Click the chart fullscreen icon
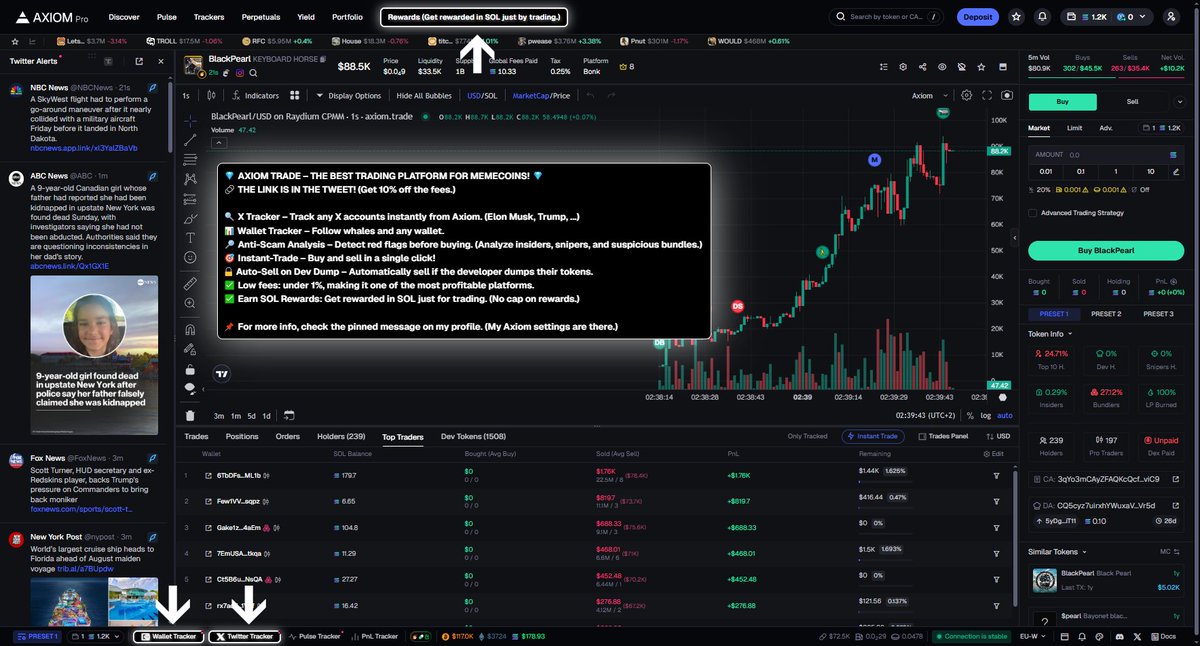 pyautogui.click(x=986, y=95)
